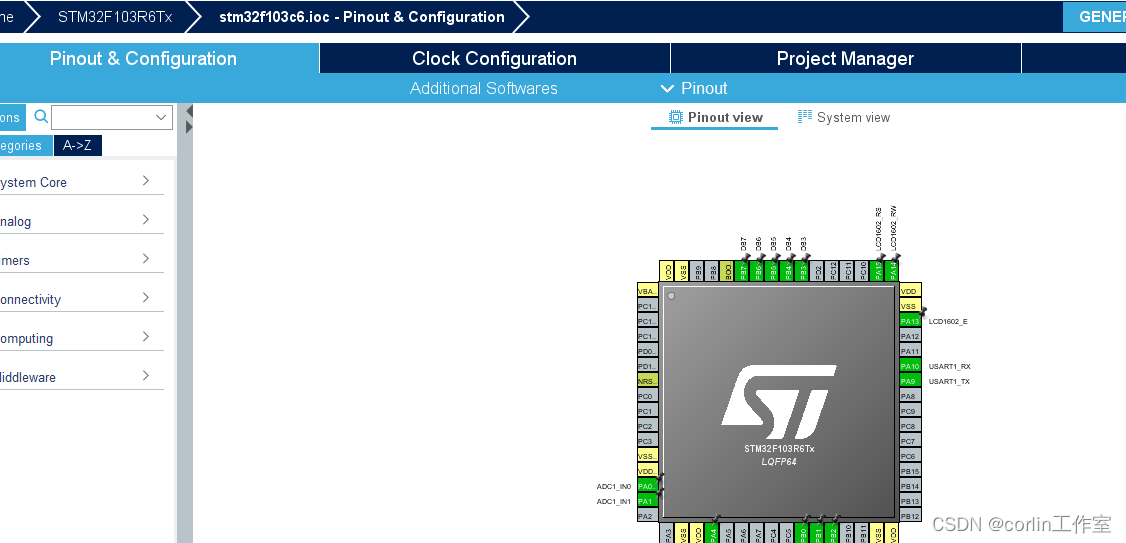The image size is (1126, 543).
Task: Select pin PC9 on the chip
Action: point(910,412)
